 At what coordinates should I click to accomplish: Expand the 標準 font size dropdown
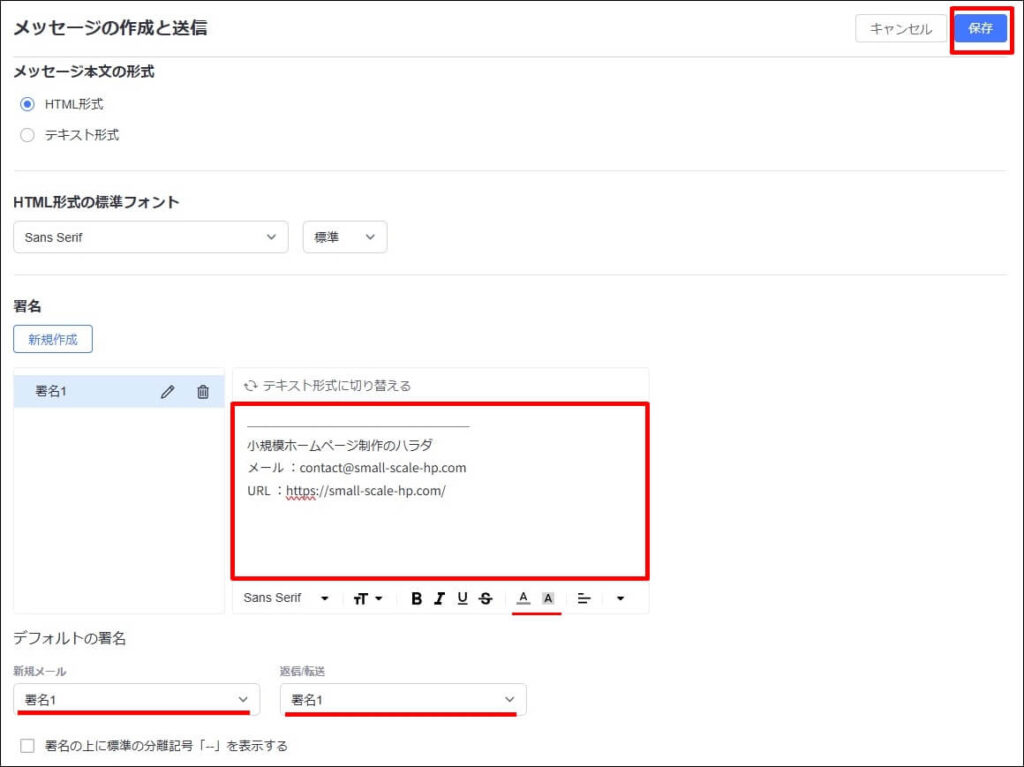(x=344, y=237)
